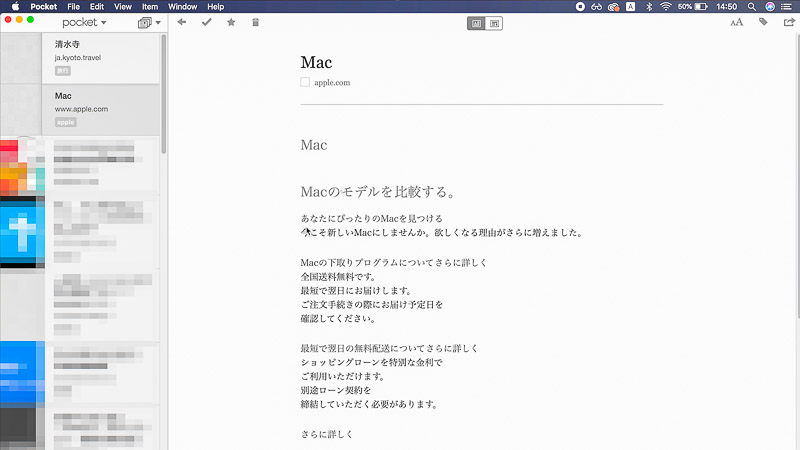Switch to Web View toggle

494,23
